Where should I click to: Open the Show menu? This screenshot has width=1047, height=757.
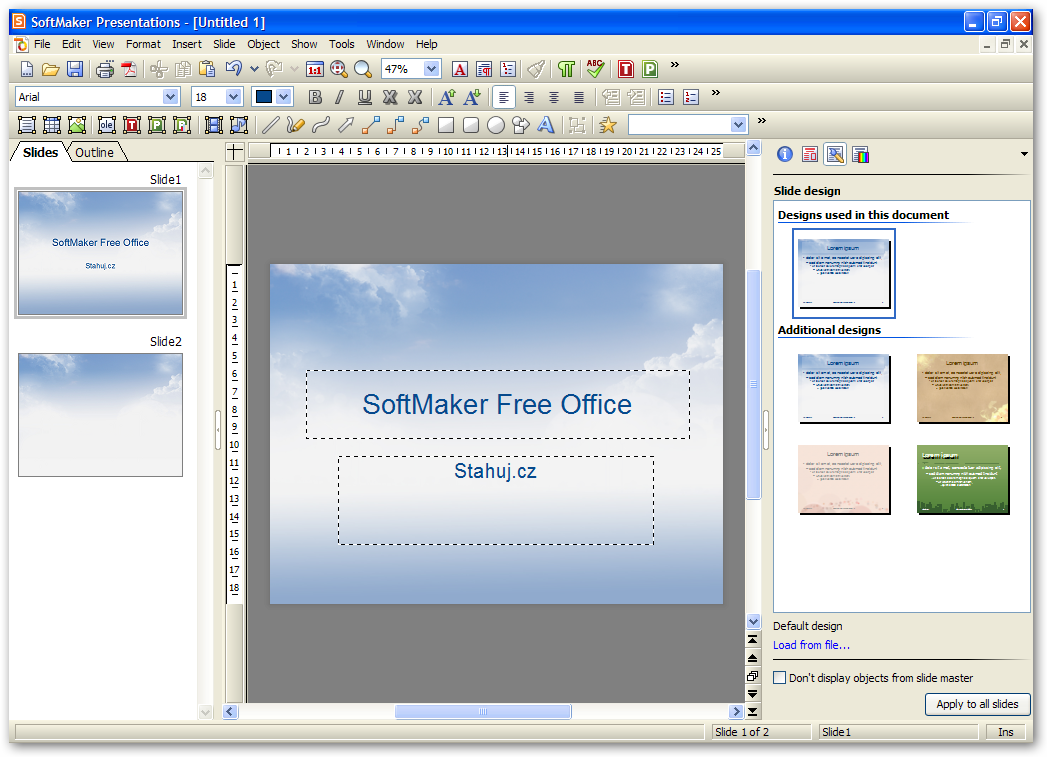(304, 44)
